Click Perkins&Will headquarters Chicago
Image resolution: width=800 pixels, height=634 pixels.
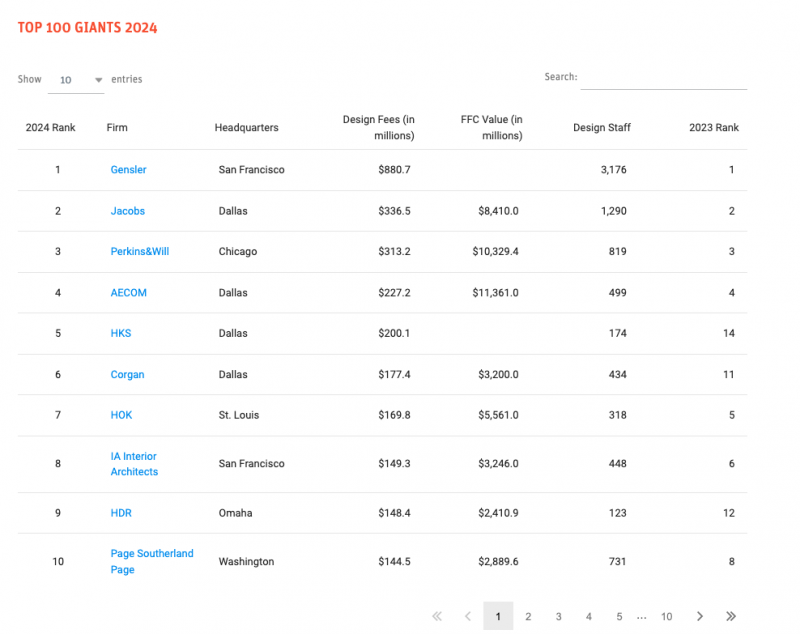pyautogui.click(x=238, y=251)
